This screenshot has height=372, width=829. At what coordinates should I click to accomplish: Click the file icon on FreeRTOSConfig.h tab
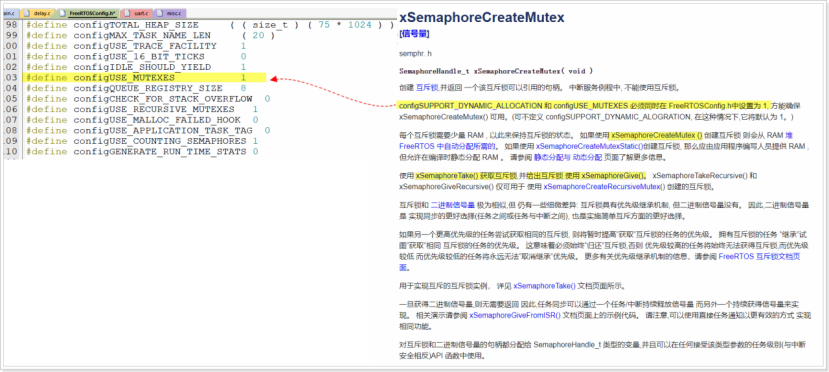(63, 12)
